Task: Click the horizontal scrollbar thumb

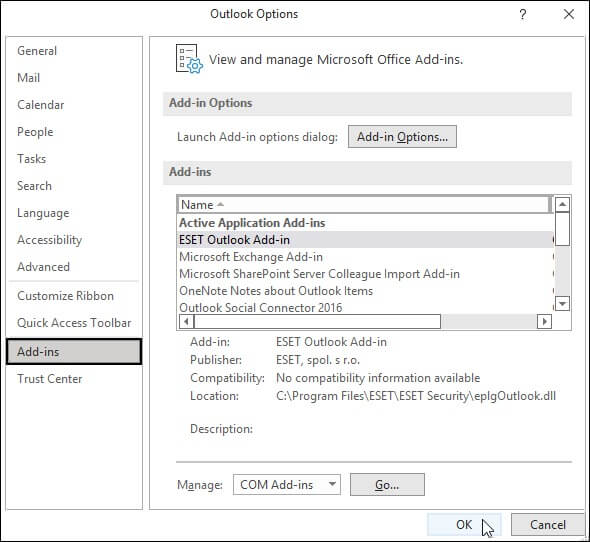Action: click(x=317, y=321)
